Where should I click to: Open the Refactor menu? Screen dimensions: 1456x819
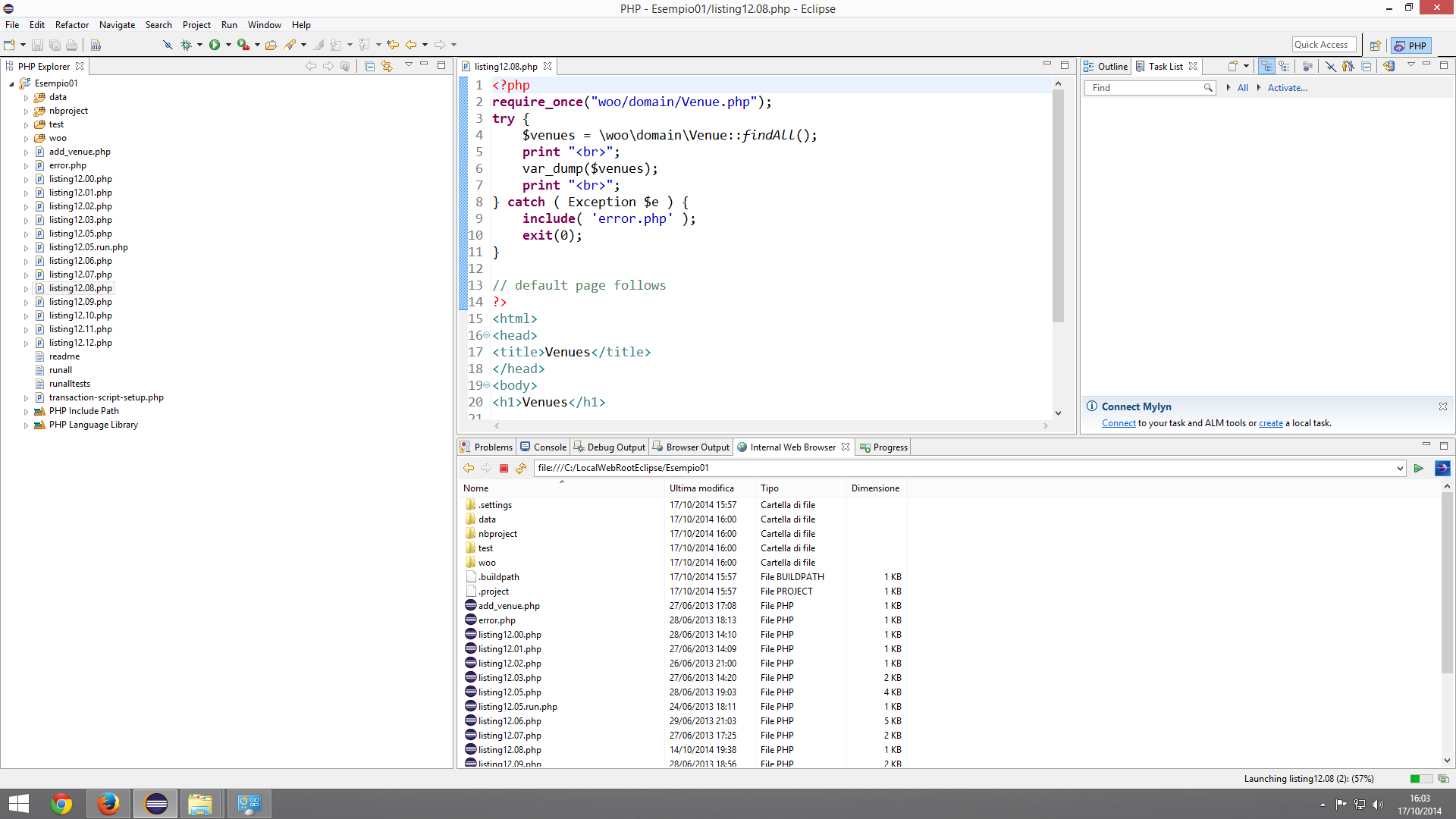[x=71, y=25]
